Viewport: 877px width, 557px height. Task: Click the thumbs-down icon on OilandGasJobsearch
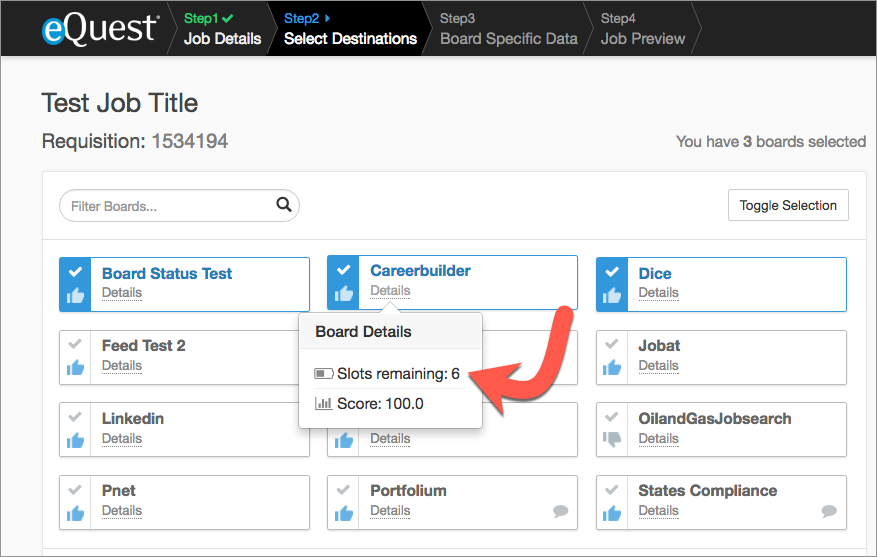tap(612, 439)
